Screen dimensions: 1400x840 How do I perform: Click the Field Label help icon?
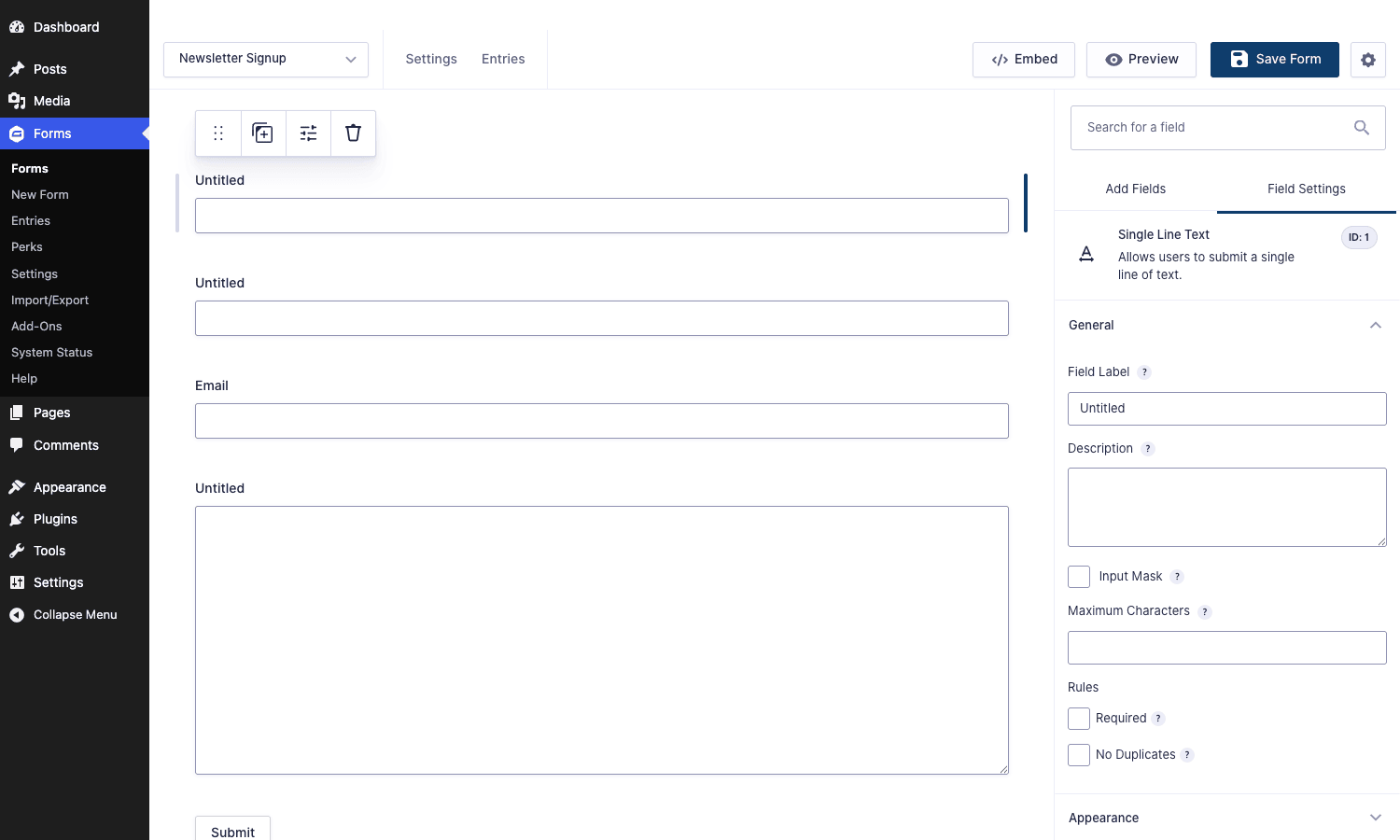1145,372
